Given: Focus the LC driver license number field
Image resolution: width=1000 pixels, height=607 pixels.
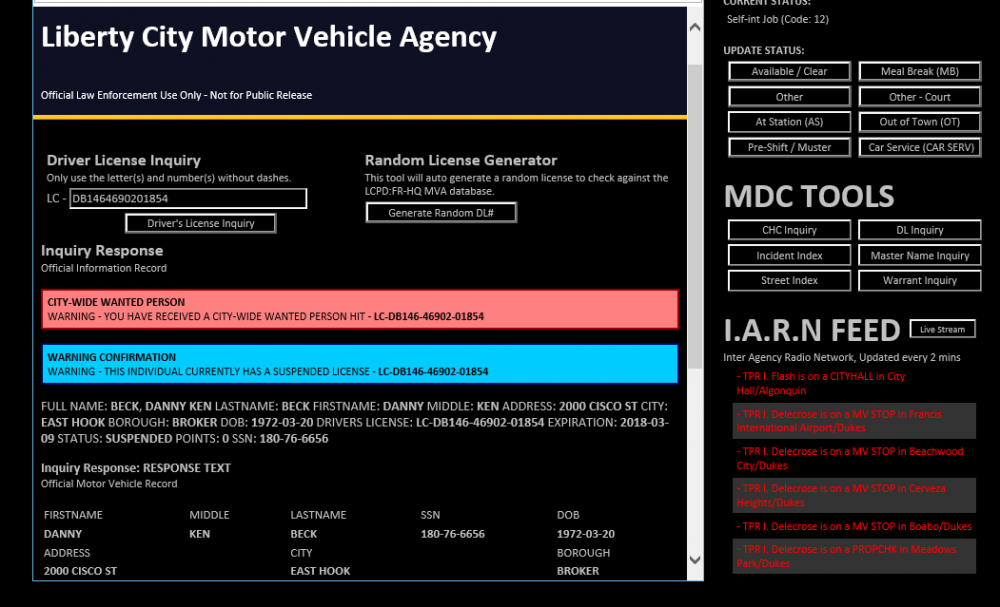Looking at the screenshot, I should (x=188, y=198).
